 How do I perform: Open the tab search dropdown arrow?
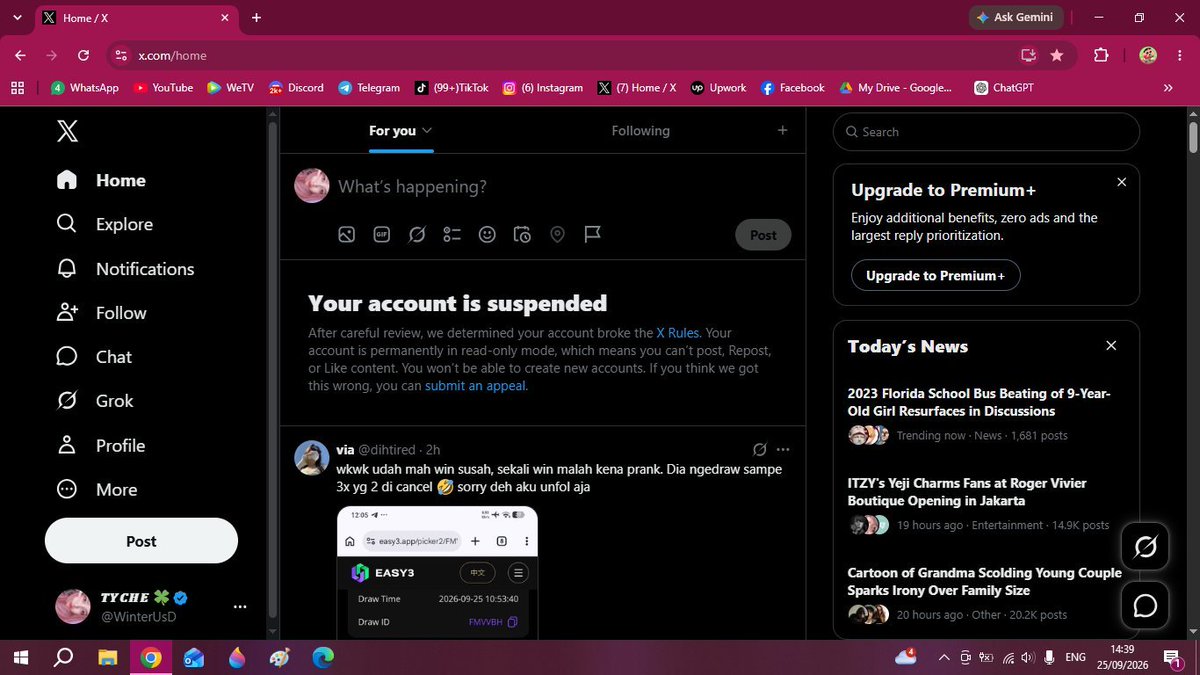point(18,18)
